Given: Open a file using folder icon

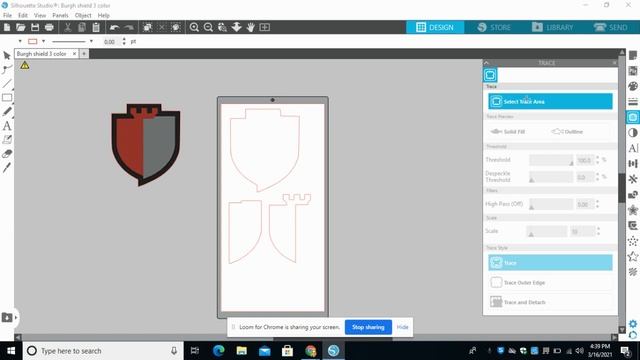Looking at the screenshot, I should [x=21, y=27].
